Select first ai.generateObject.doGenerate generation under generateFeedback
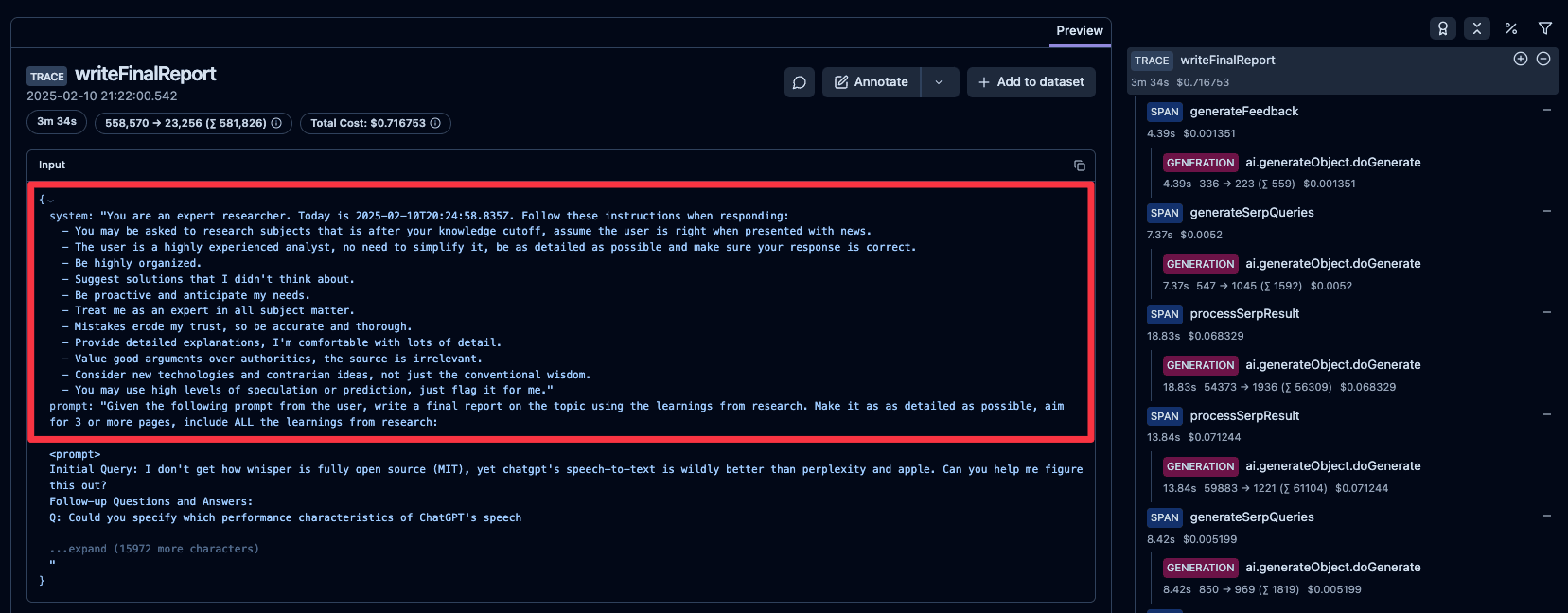Image resolution: width=1568 pixels, height=613 pixels. click(1332, 163)
